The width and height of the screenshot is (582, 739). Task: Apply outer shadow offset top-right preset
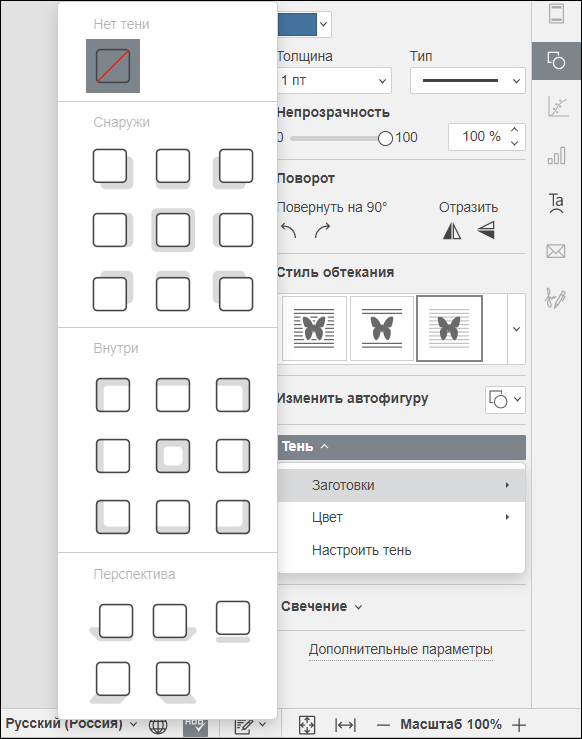coord(113,291)
